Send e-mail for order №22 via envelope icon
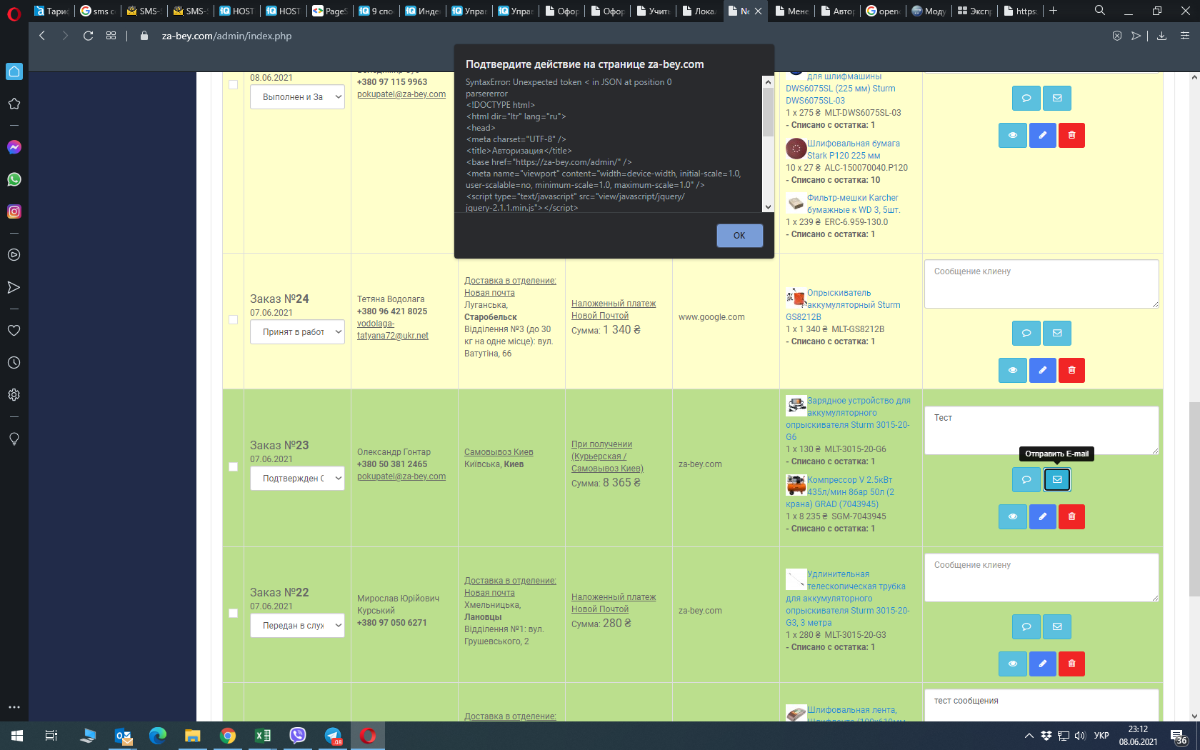 (x=1057, y=626)
